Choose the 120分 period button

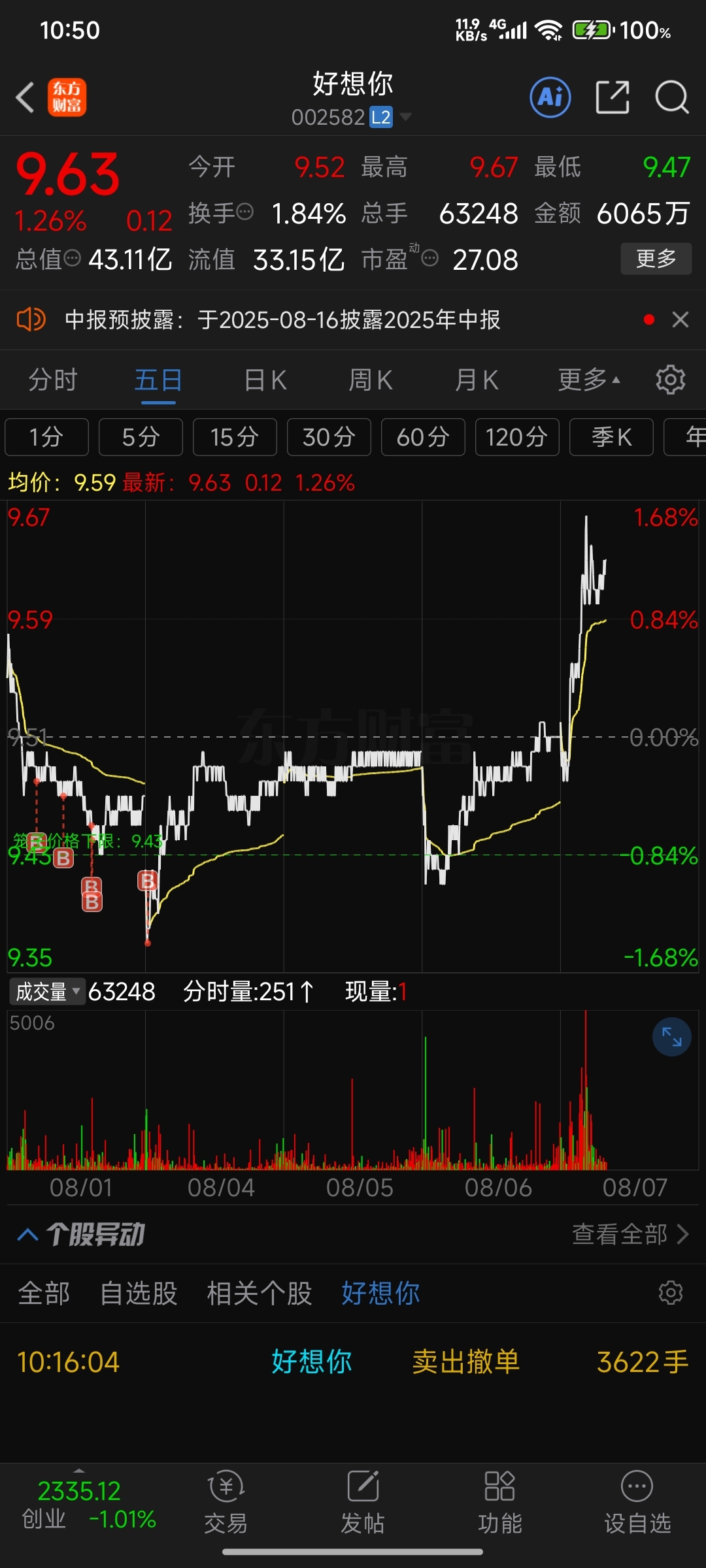[x=517, y=437]
